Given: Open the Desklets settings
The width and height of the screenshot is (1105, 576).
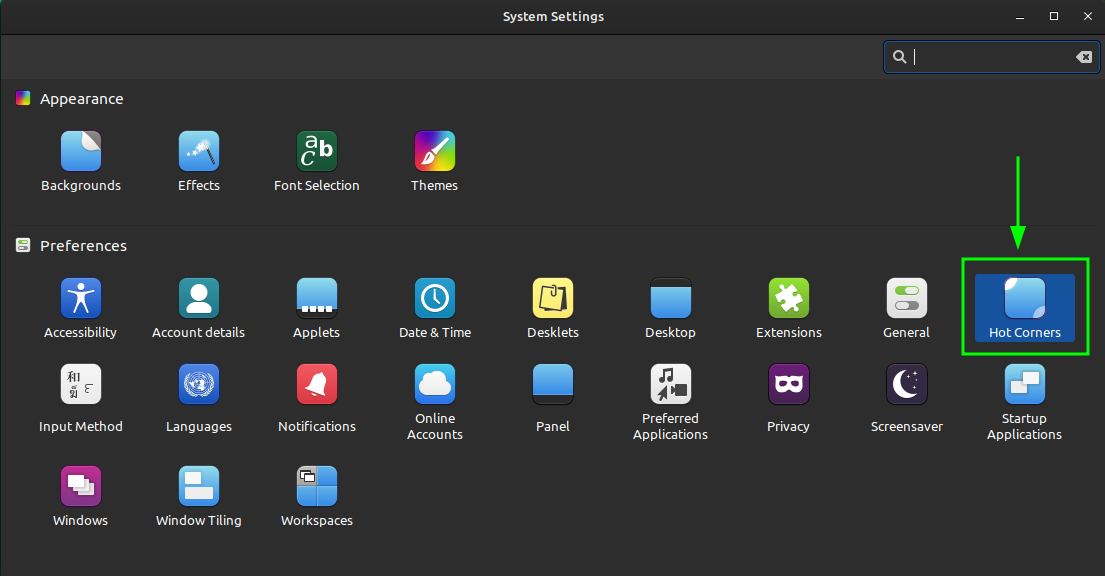Looking at the screenshot, I should (552, 306).
